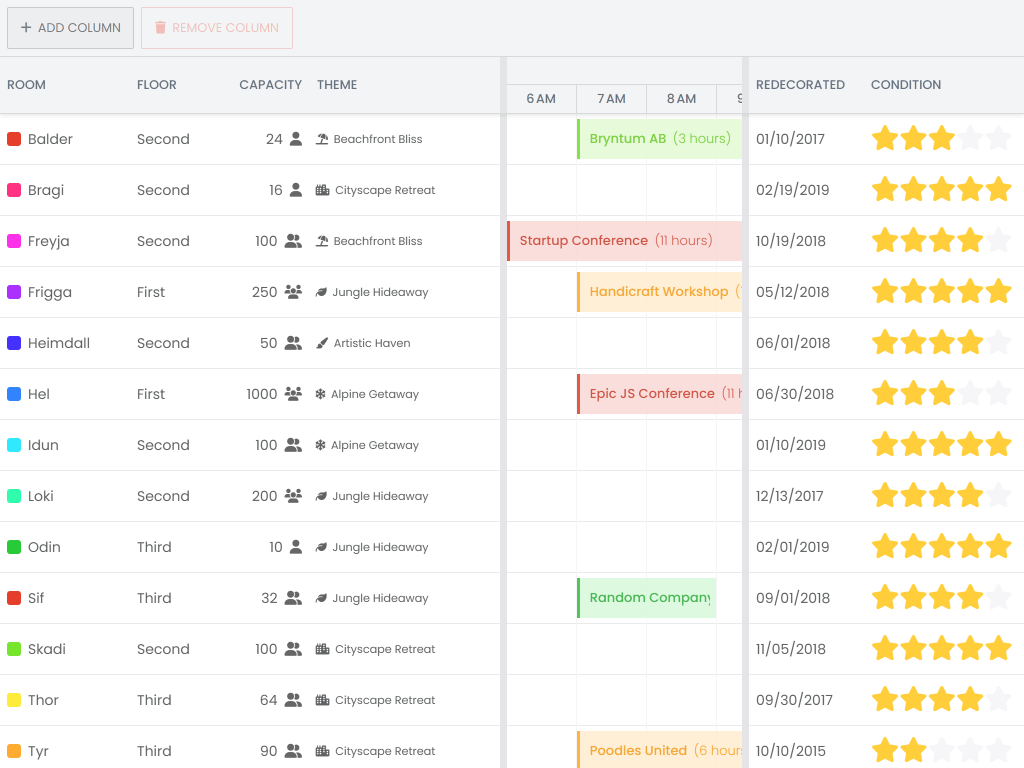This screenshot has height=768, width=1024.
Task: Set Balder condition to five stars
Action: [999, 138]
